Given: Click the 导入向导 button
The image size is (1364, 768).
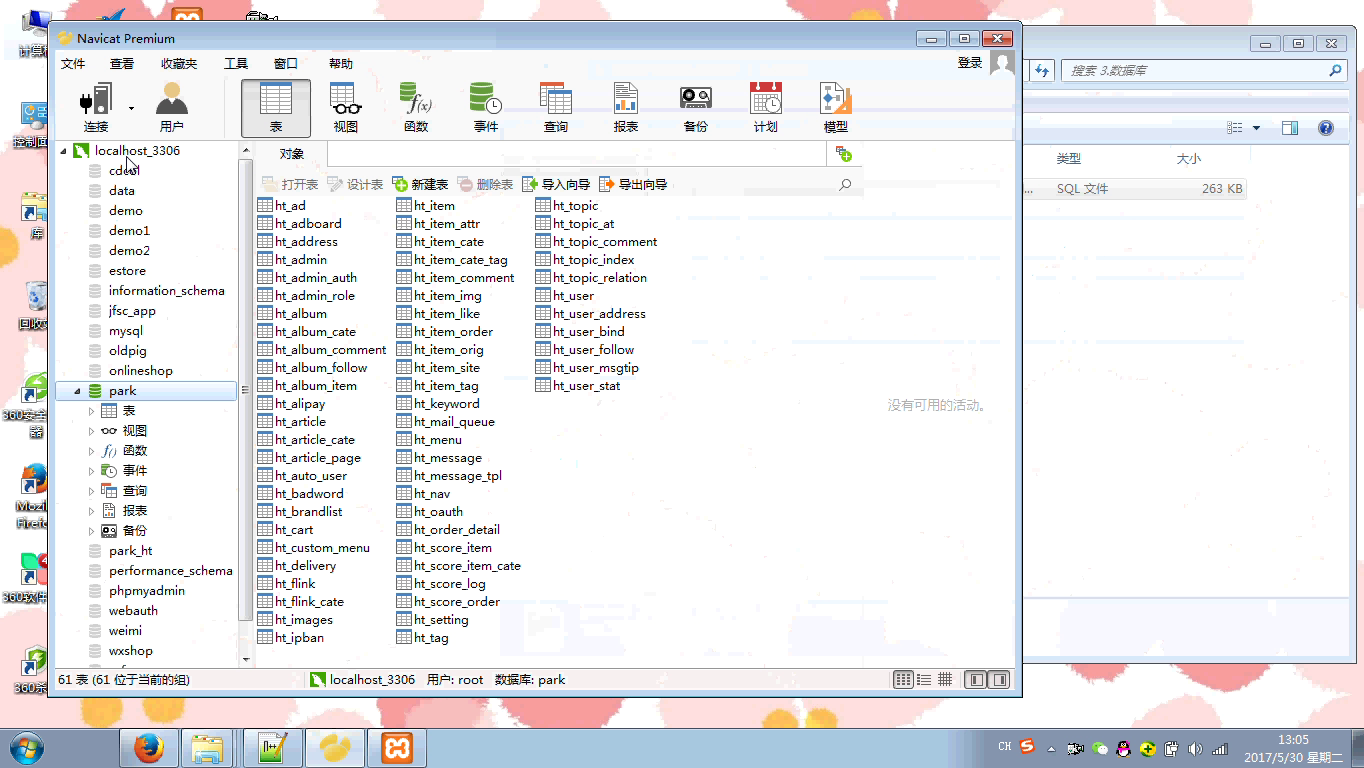Looking at the screenshot, I should (556, 184).
